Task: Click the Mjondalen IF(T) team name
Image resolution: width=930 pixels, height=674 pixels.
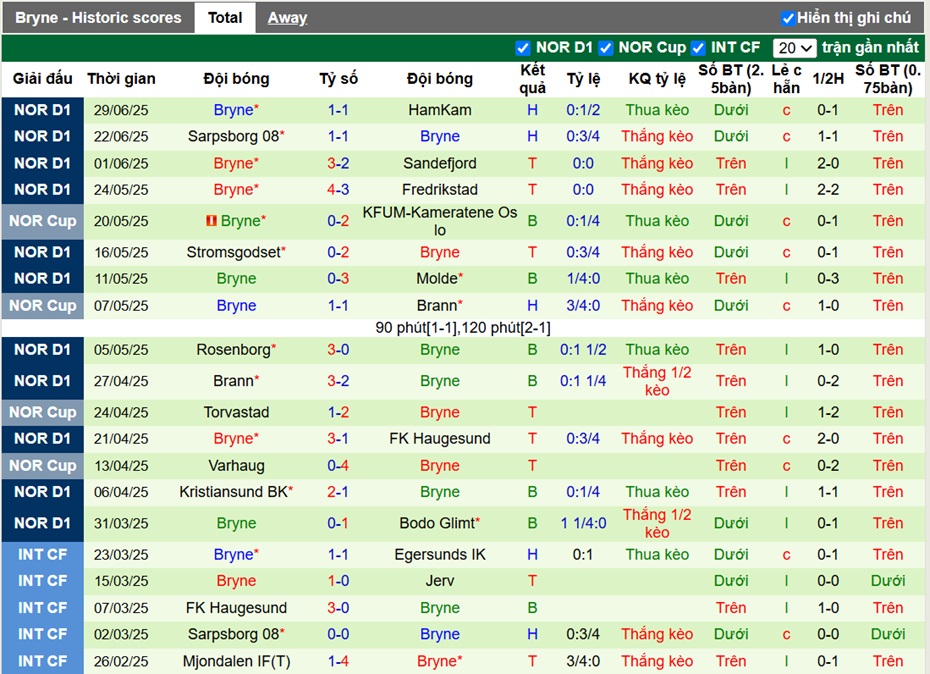Action: [x=236, y=661]
